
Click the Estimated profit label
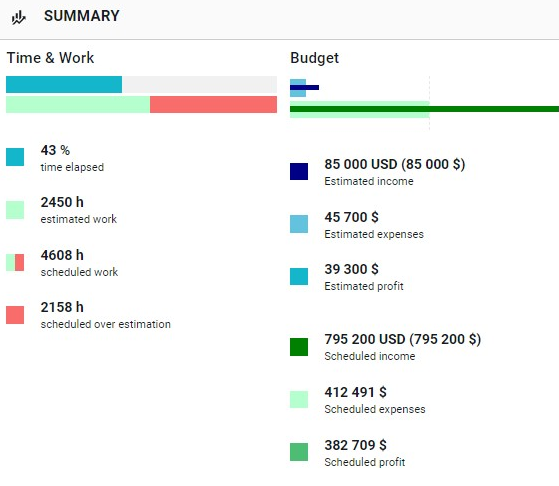[x=364, y=286]
